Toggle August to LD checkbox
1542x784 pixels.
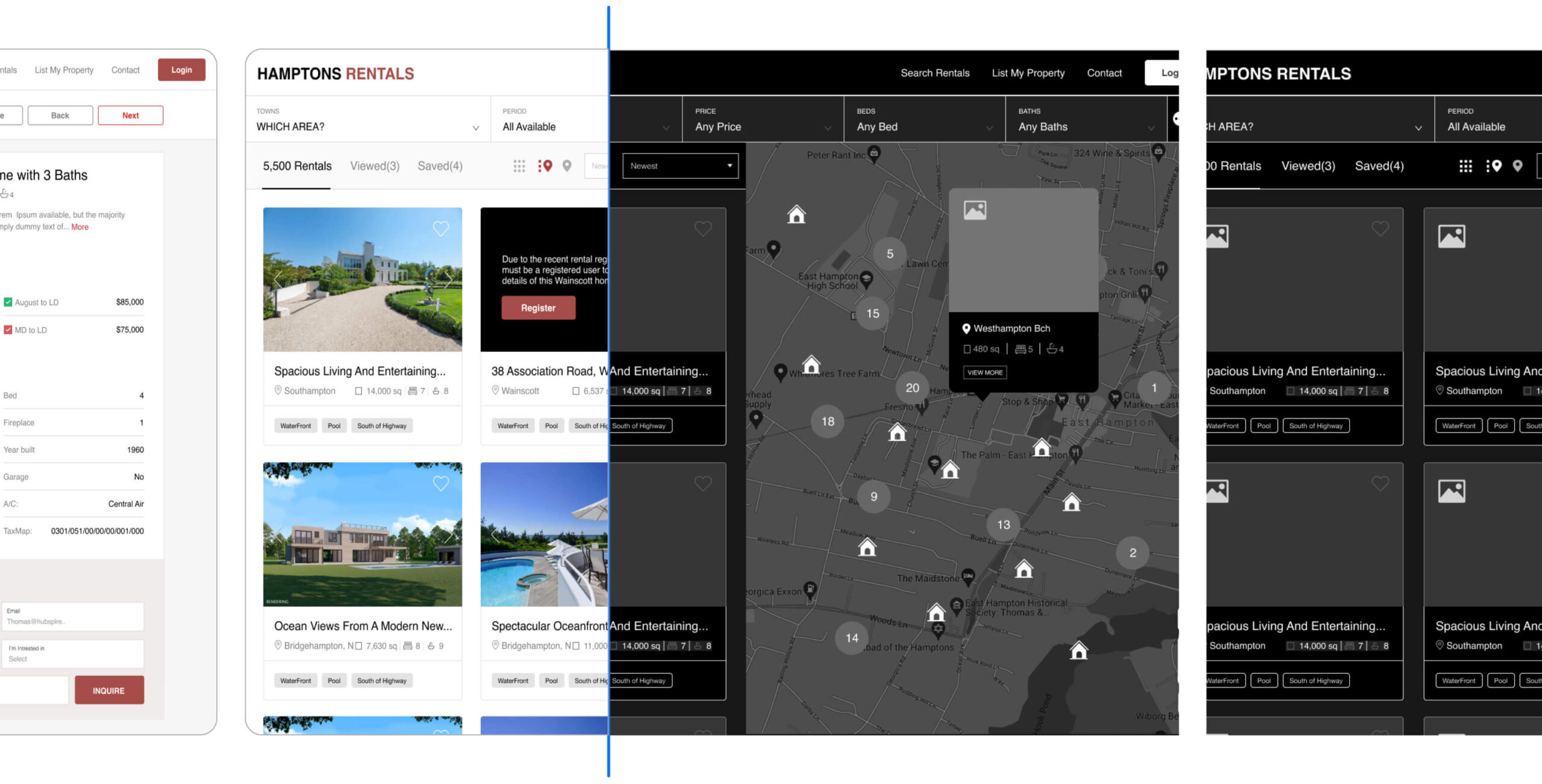click(x=8, y=302)
